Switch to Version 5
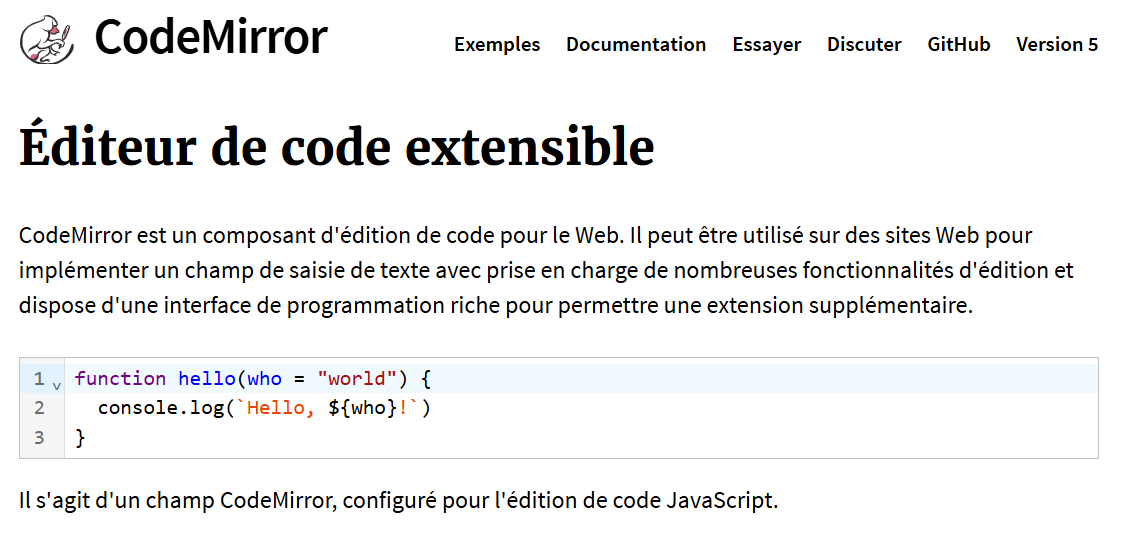Viewport: 1123px width, 544px height. tap(1056, 44)
